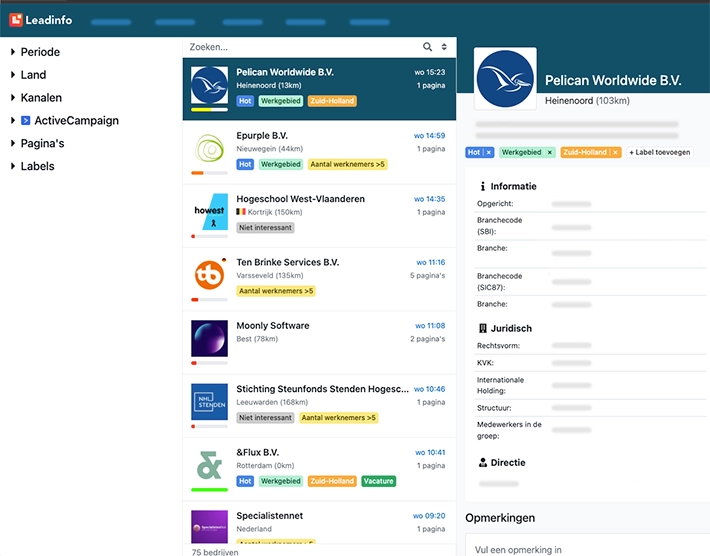Click the Juridisch building icon

coord(483,328)
